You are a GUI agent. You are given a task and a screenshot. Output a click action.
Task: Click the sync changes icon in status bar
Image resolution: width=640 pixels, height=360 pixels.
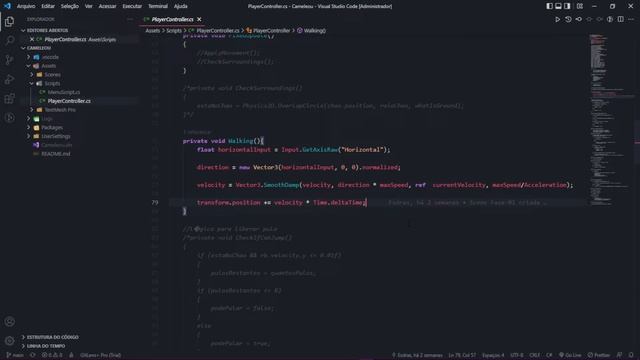click(x=33, y=355)
